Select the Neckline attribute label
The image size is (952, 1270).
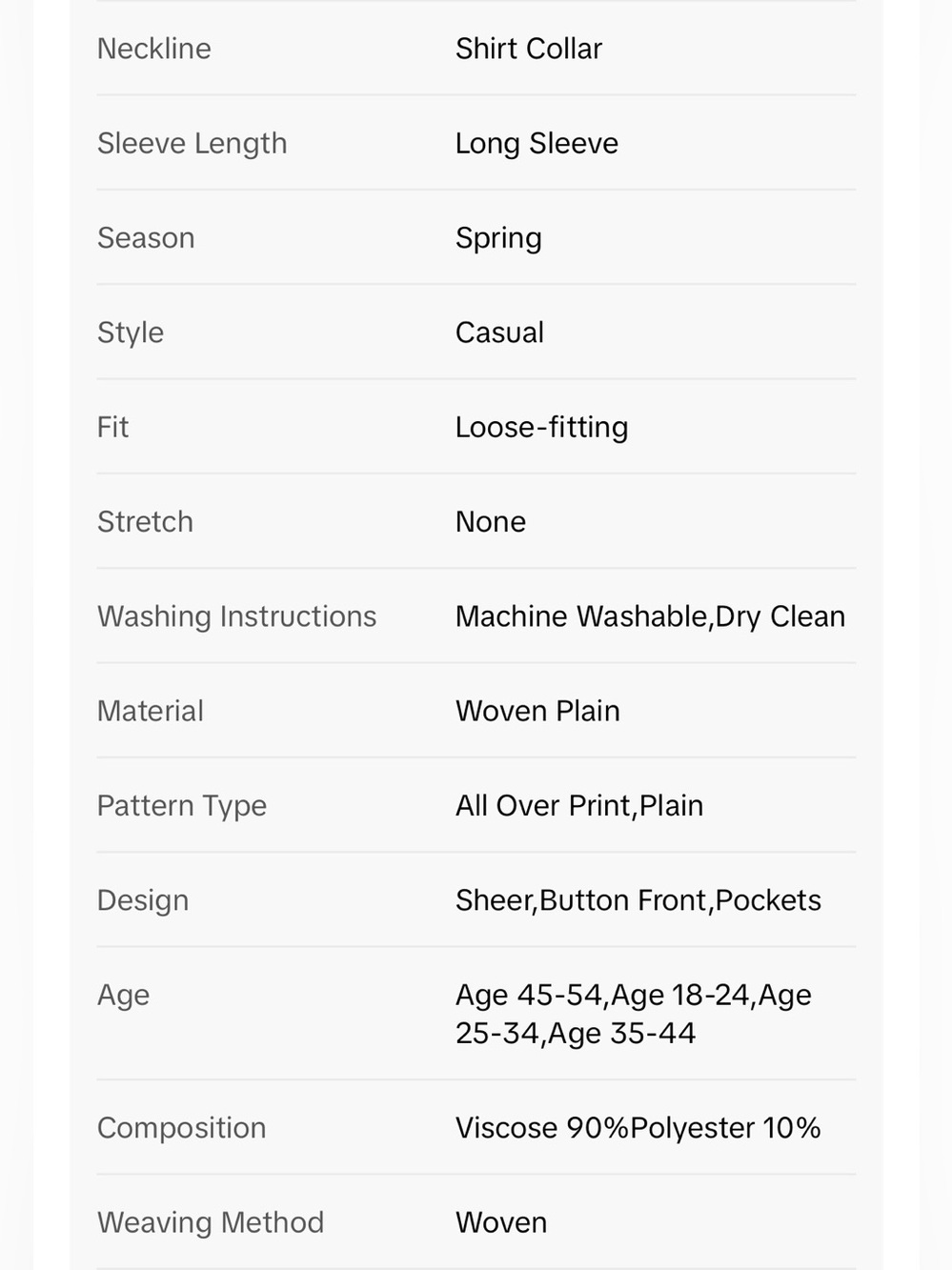tap(154, 49)
